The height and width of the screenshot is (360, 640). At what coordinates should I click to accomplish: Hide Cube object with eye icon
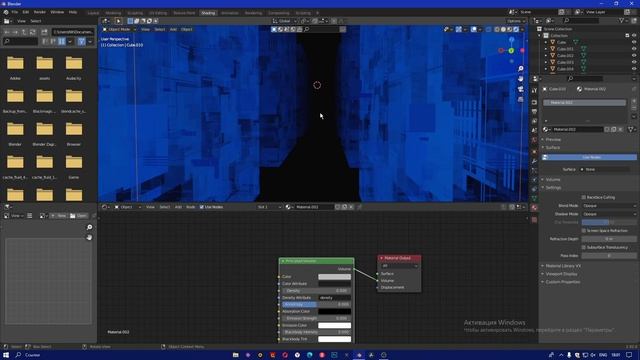(x=634, y=42)
